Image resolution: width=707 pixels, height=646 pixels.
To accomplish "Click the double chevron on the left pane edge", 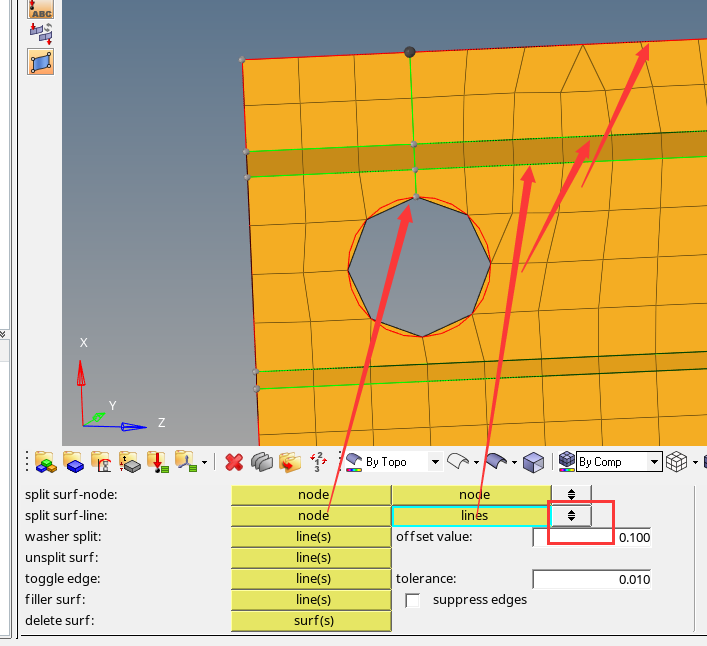I will (x=2, y=334).
